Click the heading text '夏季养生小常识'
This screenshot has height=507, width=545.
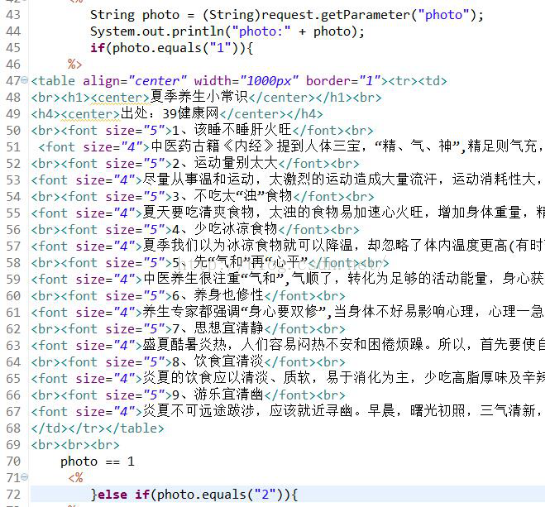pyautogui.click(x=199, y=97)
